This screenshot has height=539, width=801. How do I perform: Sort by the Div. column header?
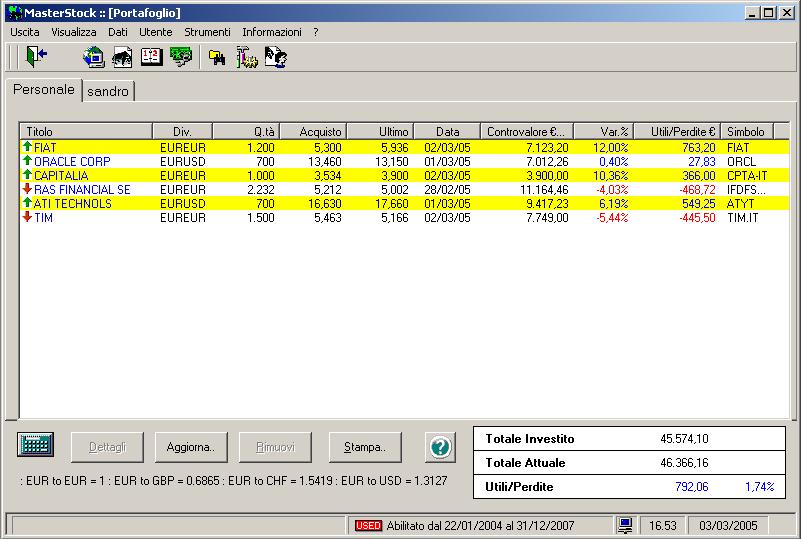(182, 131)
